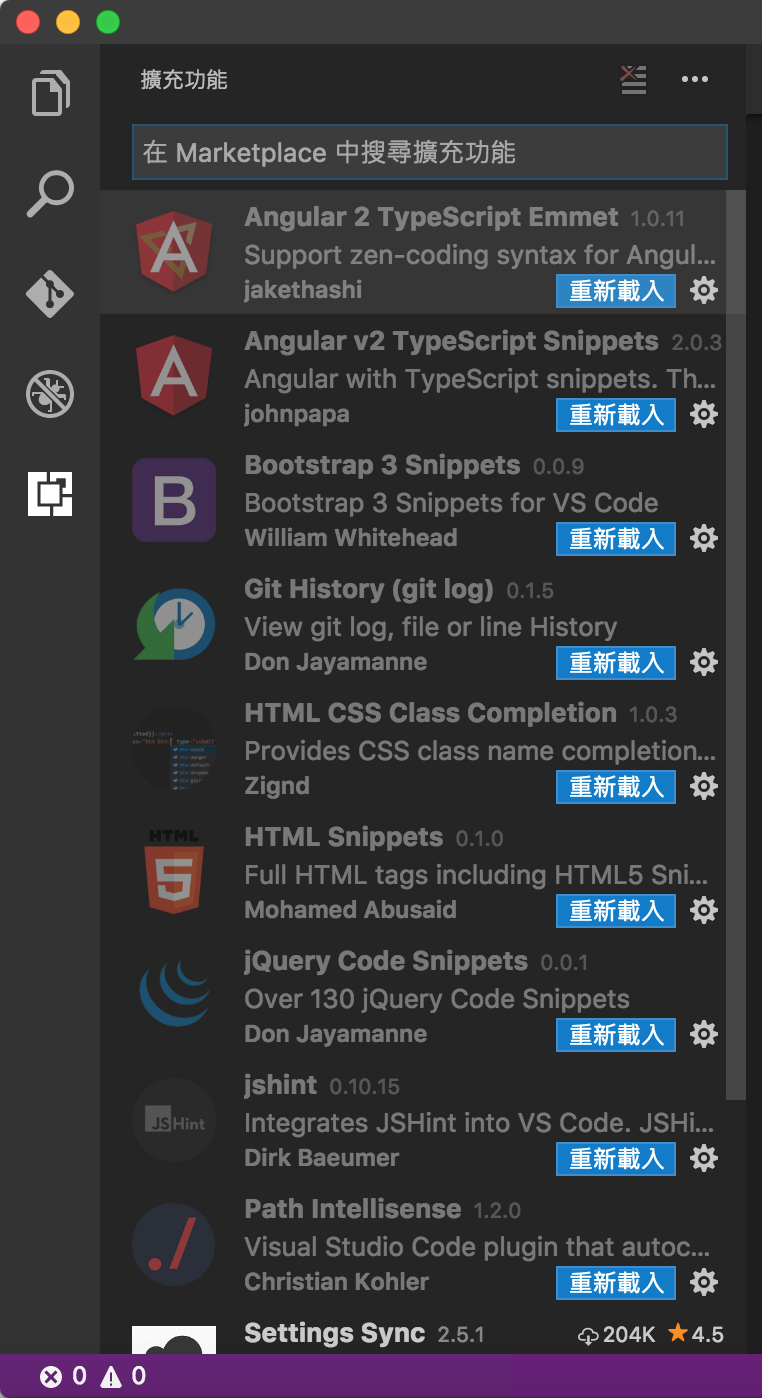
Task: Click the Path Intellisense ./ icon
Action: 174,1244
